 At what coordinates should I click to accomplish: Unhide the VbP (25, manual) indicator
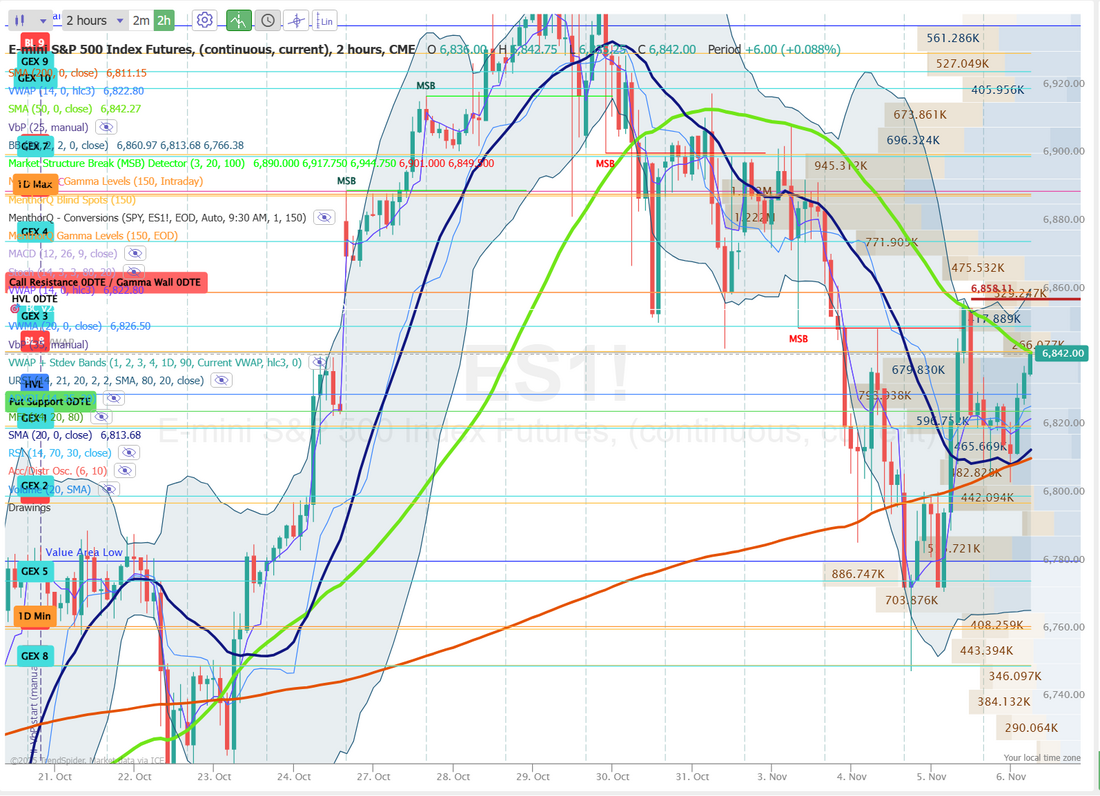coord(106,127)
